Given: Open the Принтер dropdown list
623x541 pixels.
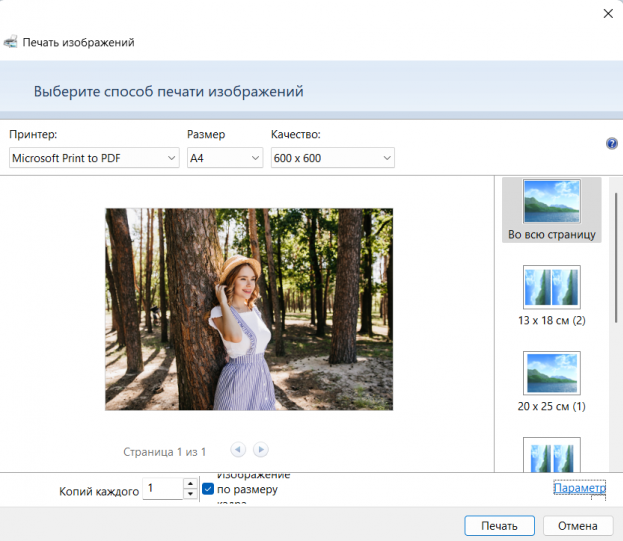Looking at the screenshot, I should click(93, 158).
